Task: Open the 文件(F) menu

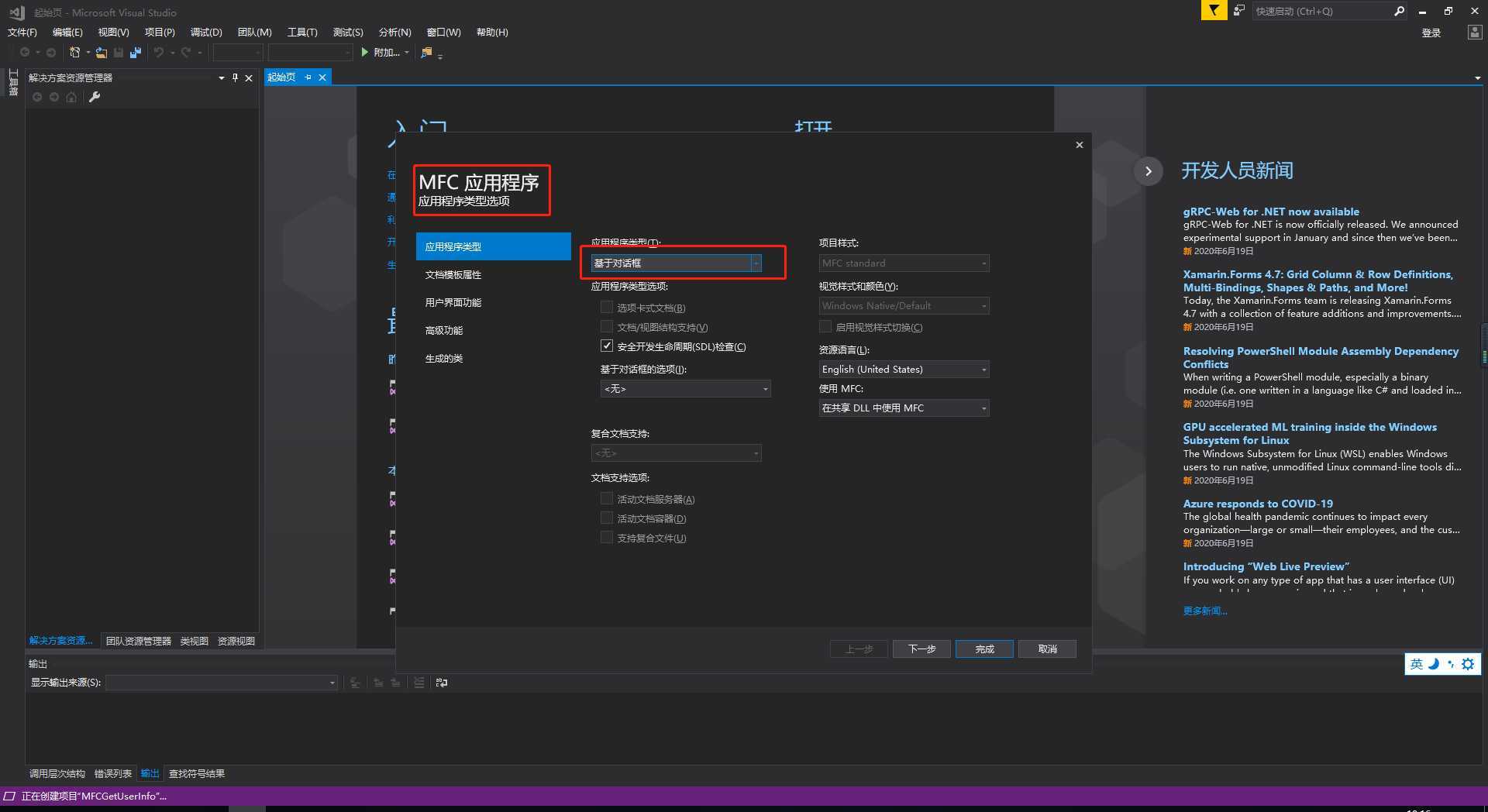Action: click(x=22, y=33)
